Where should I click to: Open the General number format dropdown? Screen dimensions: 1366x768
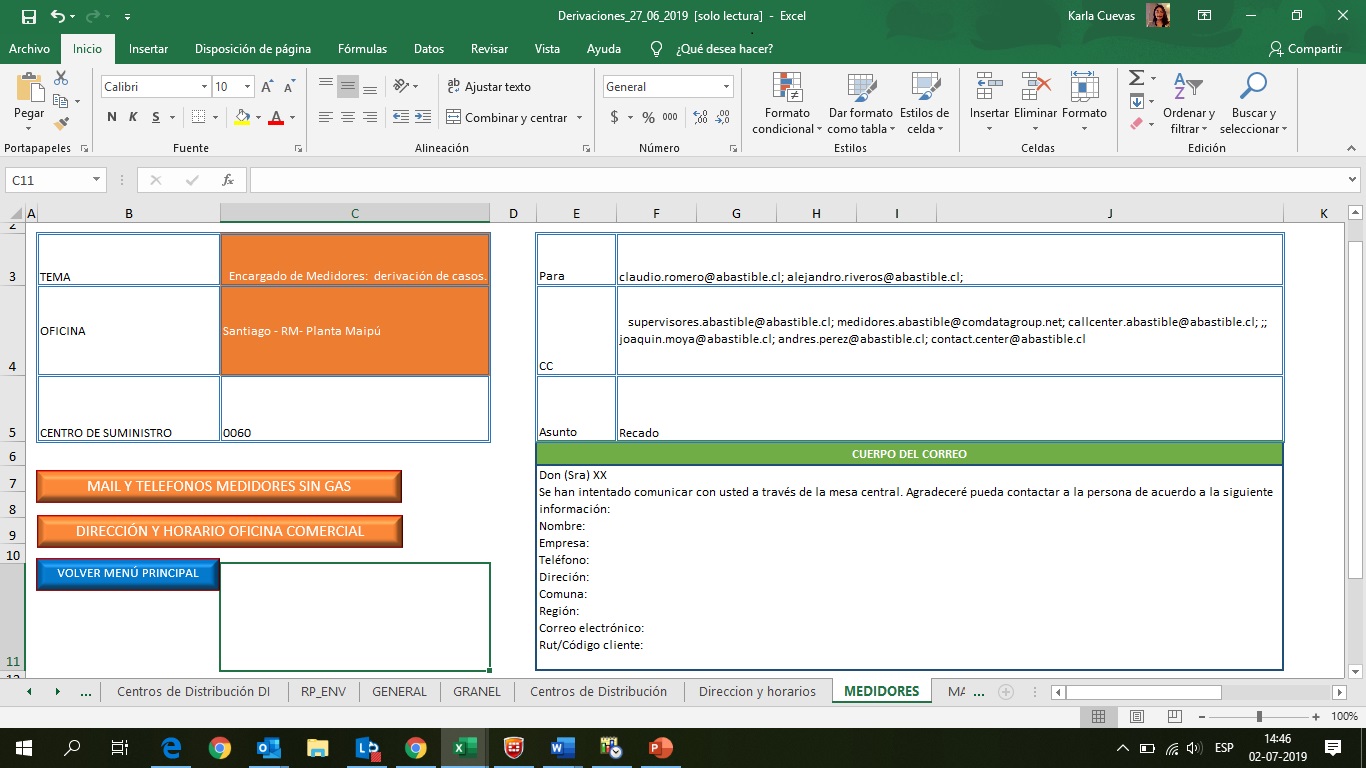[727, 87]
